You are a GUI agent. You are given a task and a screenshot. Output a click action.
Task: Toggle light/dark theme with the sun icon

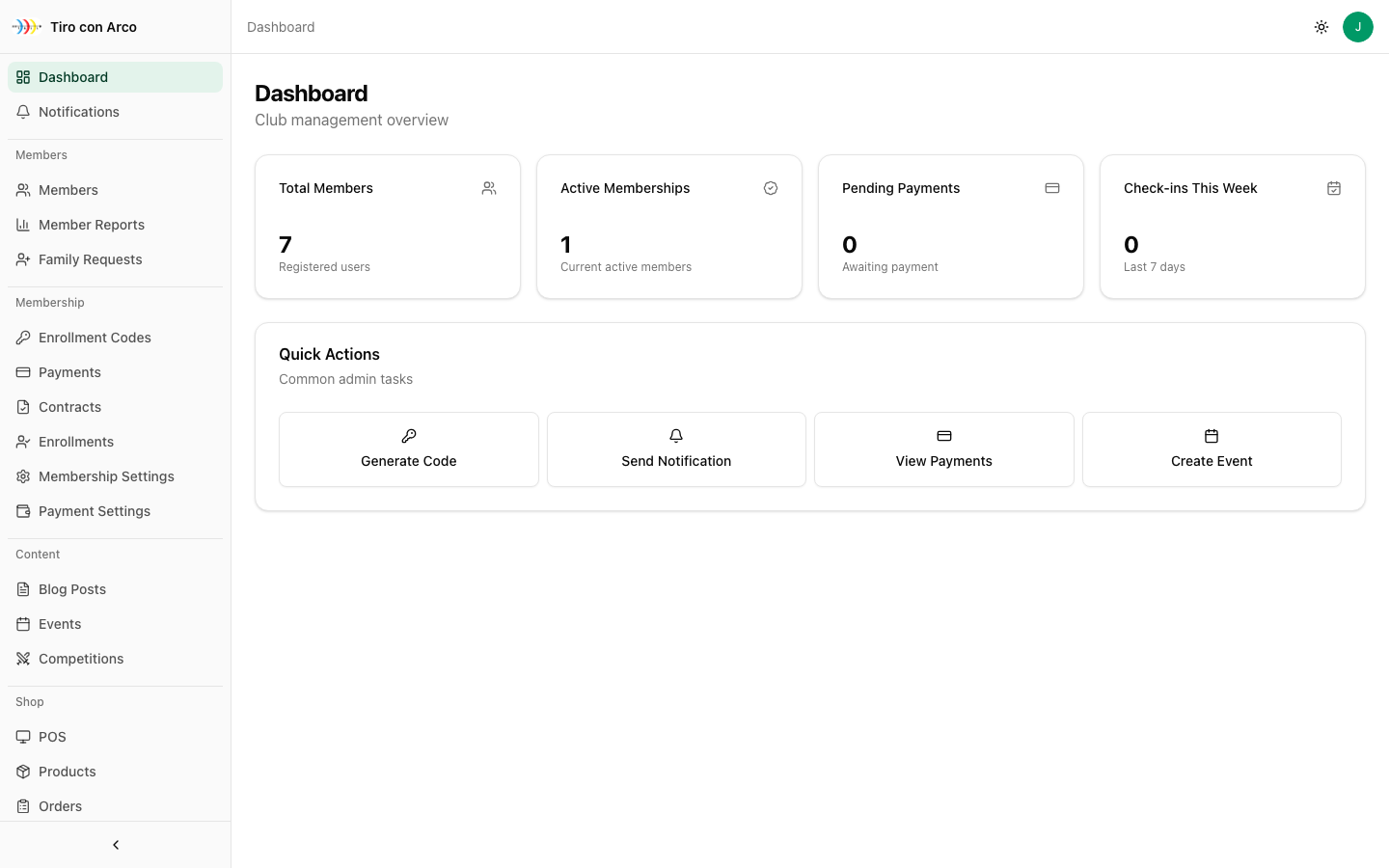(x=1321, y=27)
